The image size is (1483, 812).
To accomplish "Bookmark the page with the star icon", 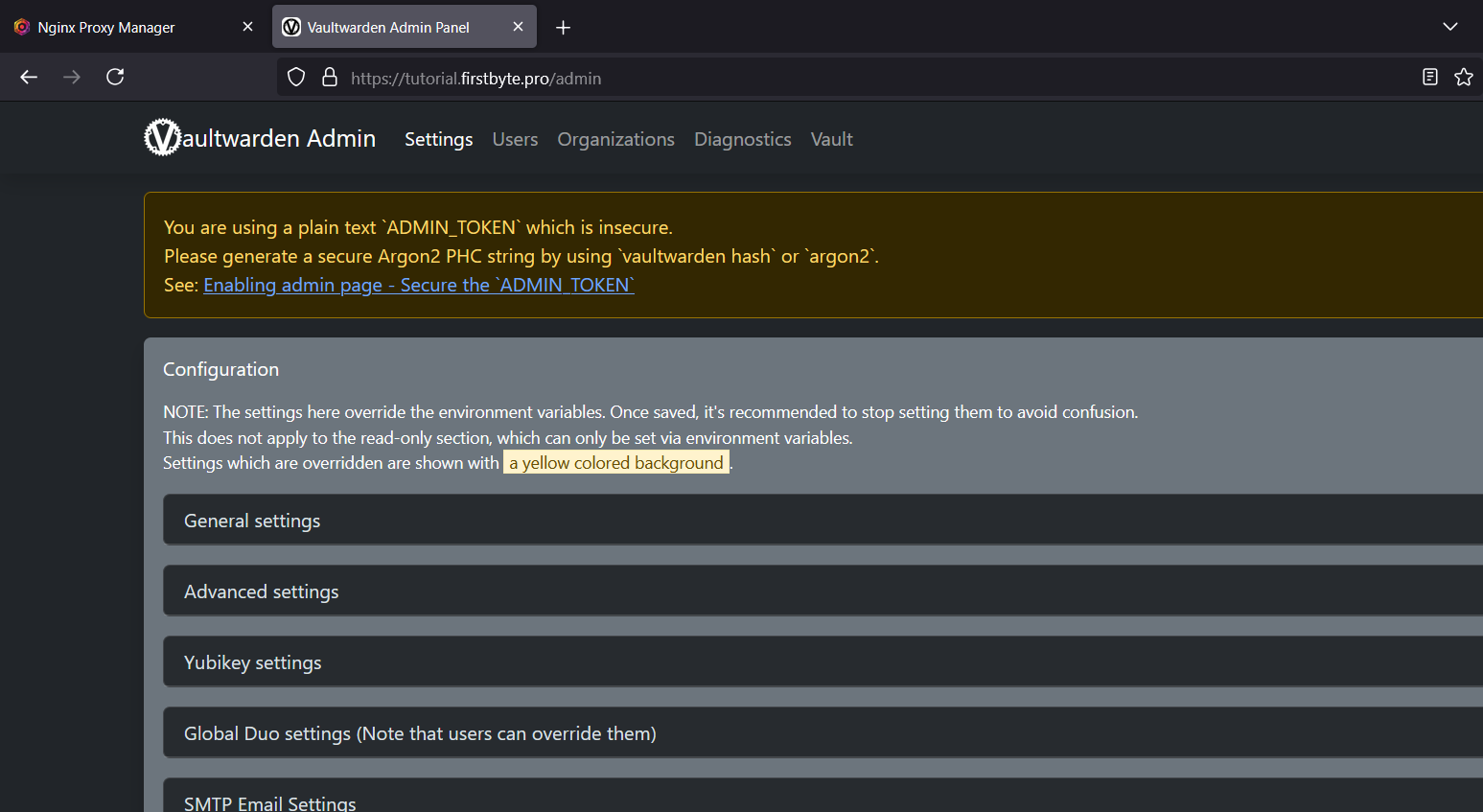I will (x=1464, y=77).
